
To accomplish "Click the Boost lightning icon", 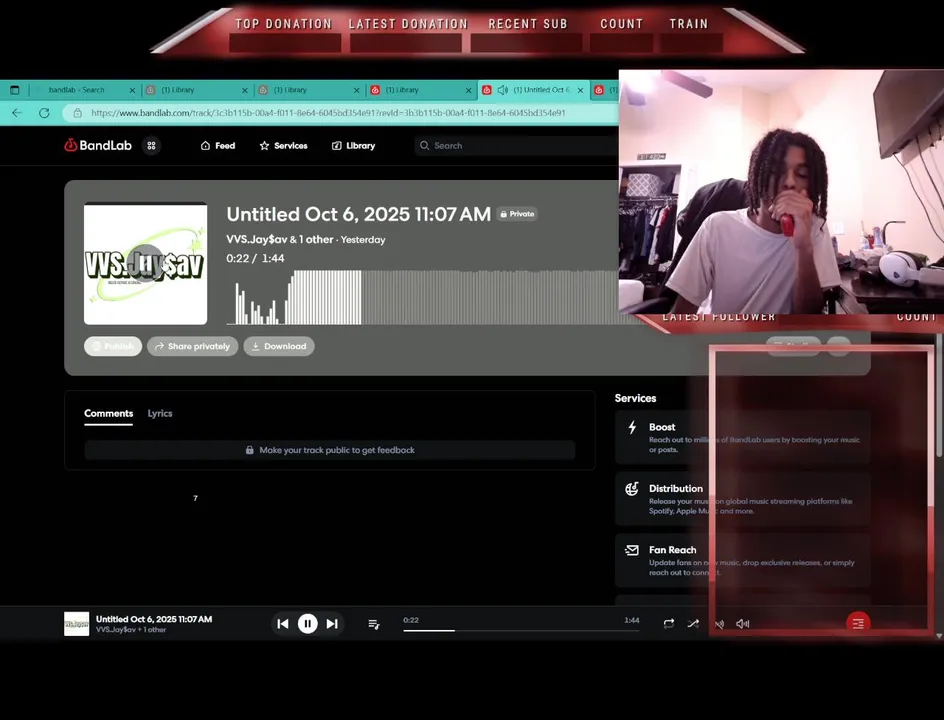I will 632,427.
